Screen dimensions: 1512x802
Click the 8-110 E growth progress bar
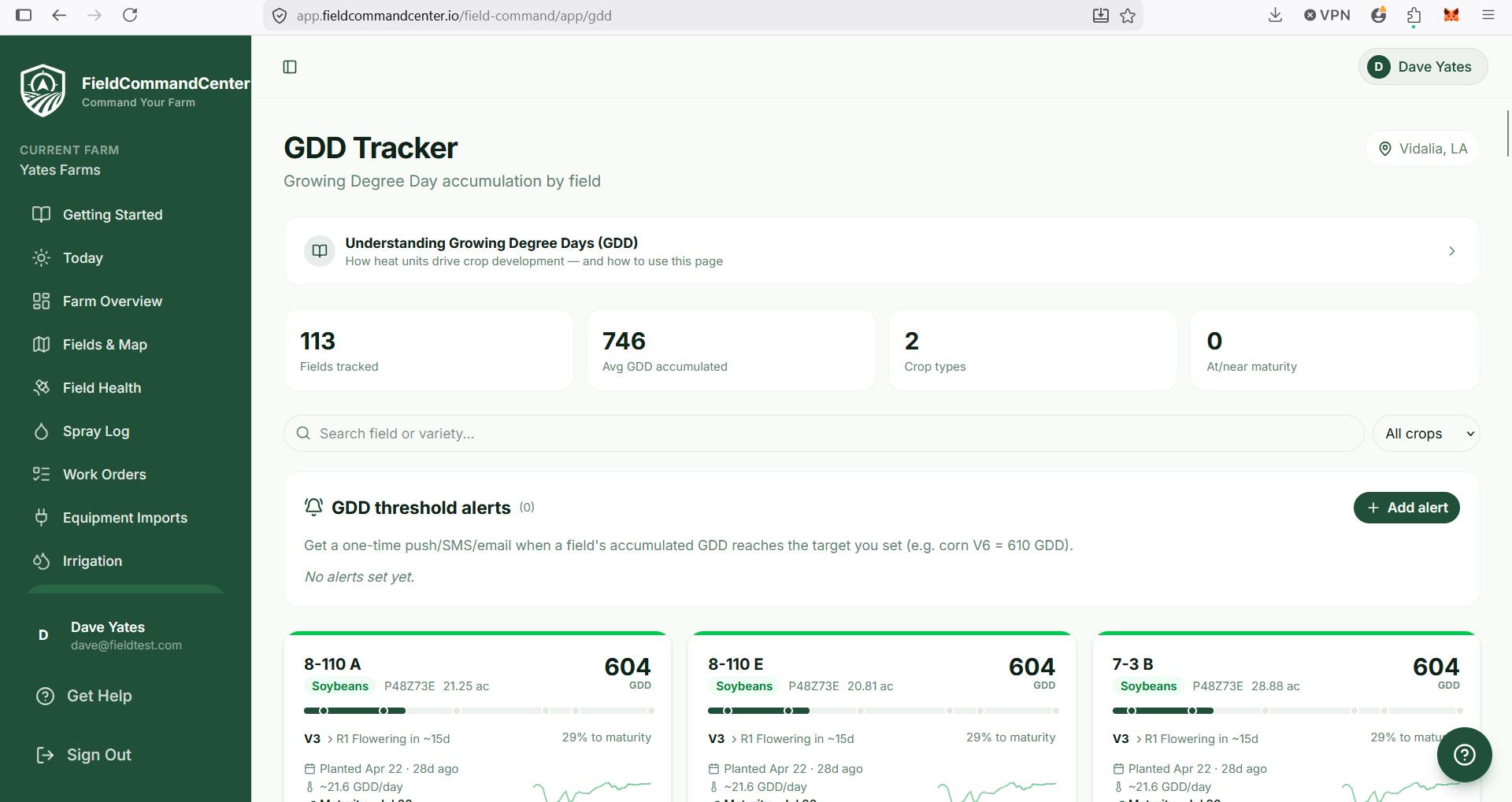[883, 711]
